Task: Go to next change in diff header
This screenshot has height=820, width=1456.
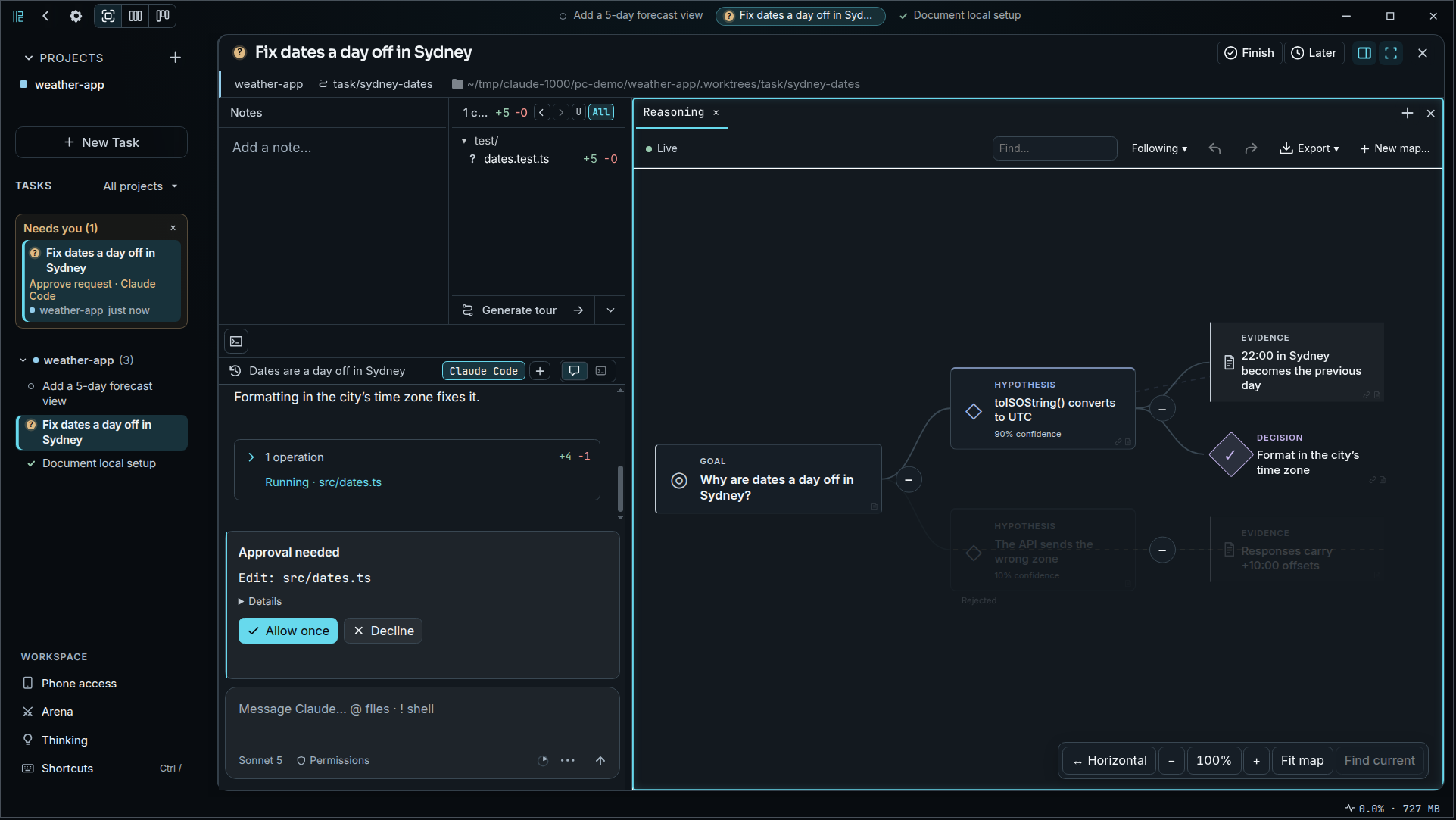Action: click(561, 112)
